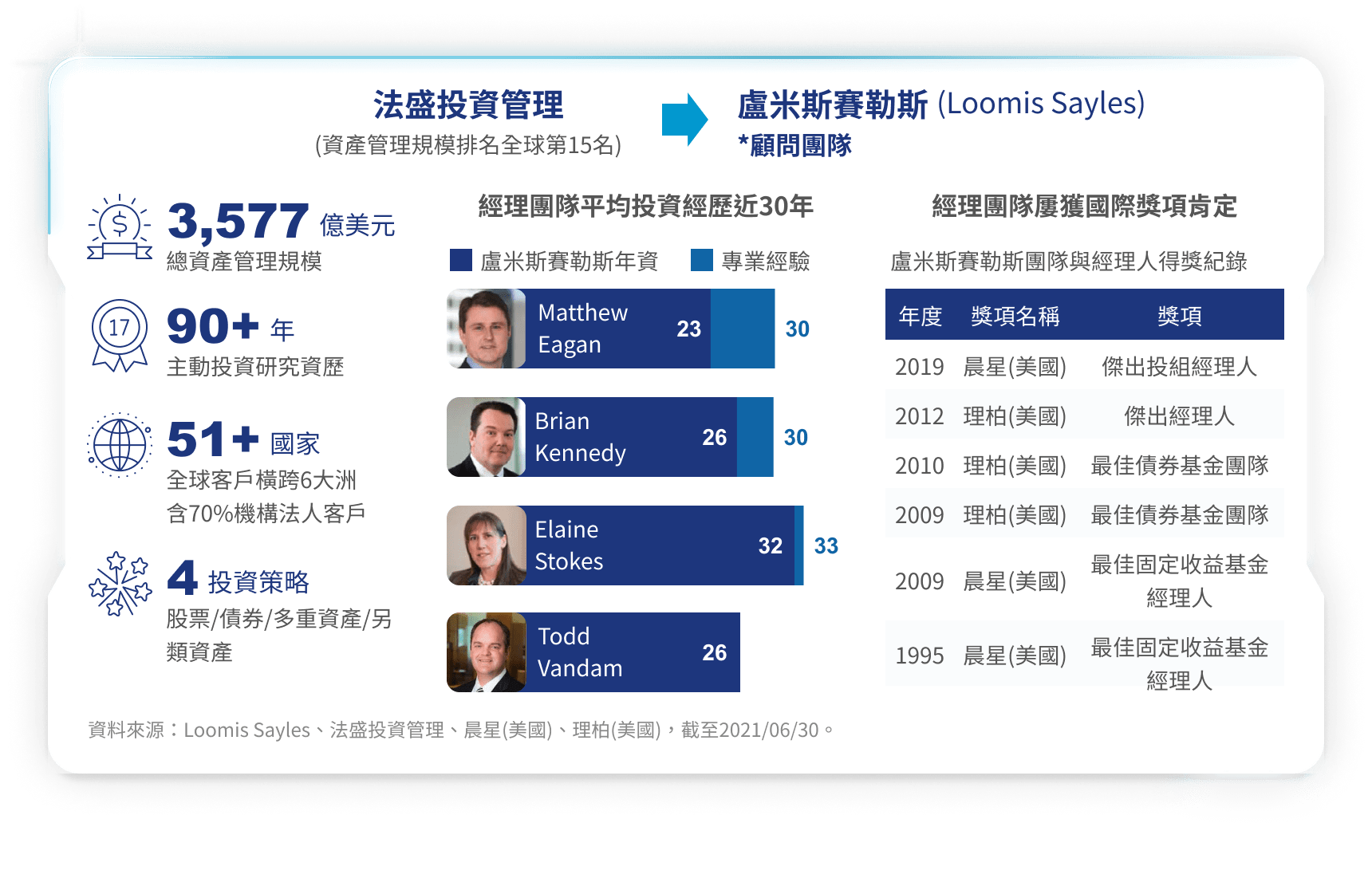Click the (資產管理規模排名全球第15名) subtitle

pos(468,145)
